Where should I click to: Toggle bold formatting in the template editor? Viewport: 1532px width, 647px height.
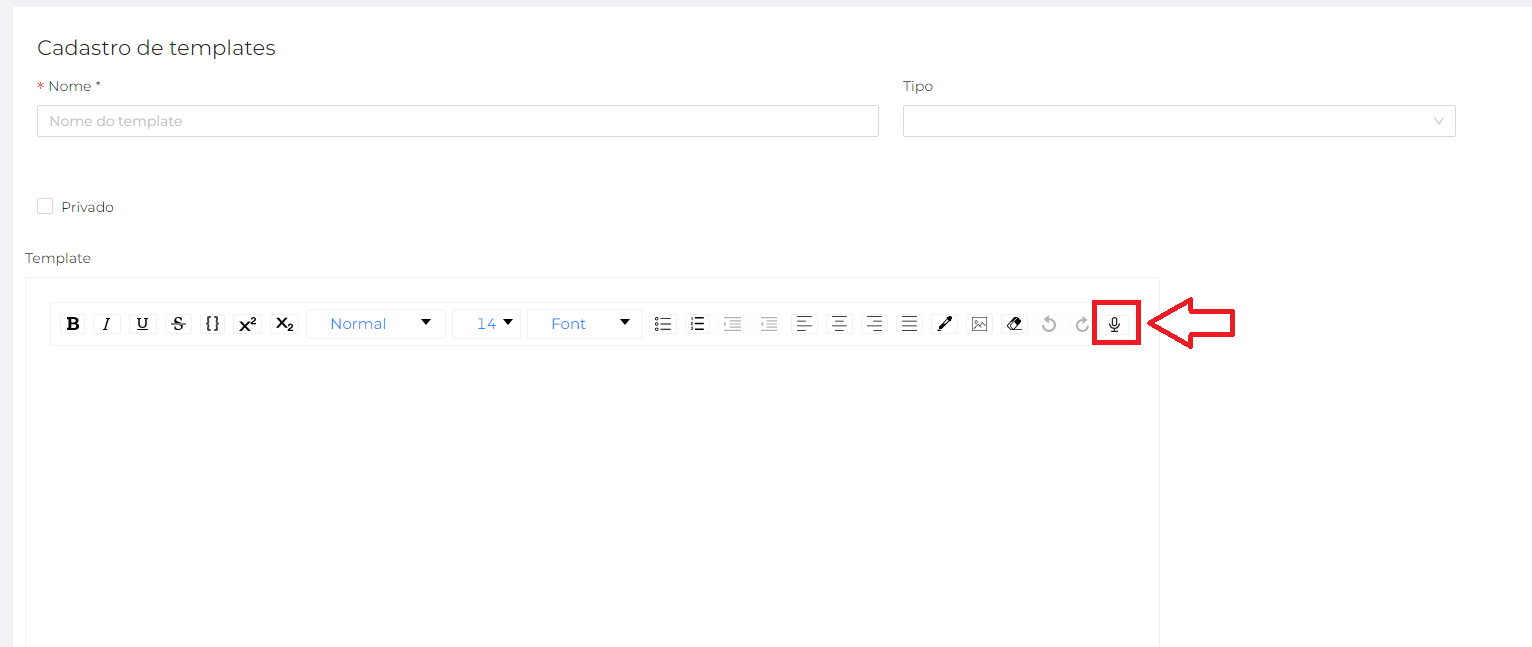point(72,323)
